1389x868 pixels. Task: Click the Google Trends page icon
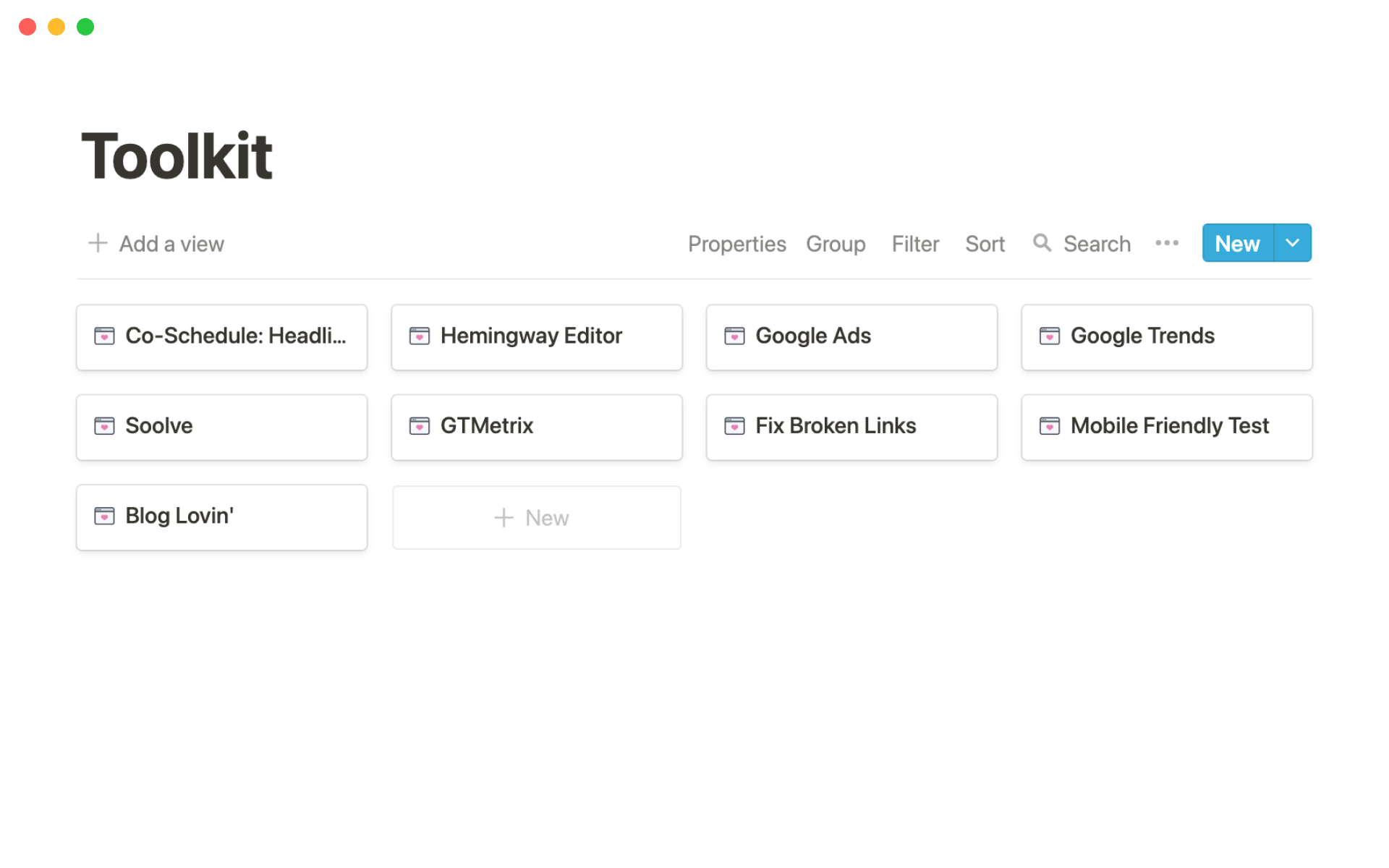(x=1049, y=336)
